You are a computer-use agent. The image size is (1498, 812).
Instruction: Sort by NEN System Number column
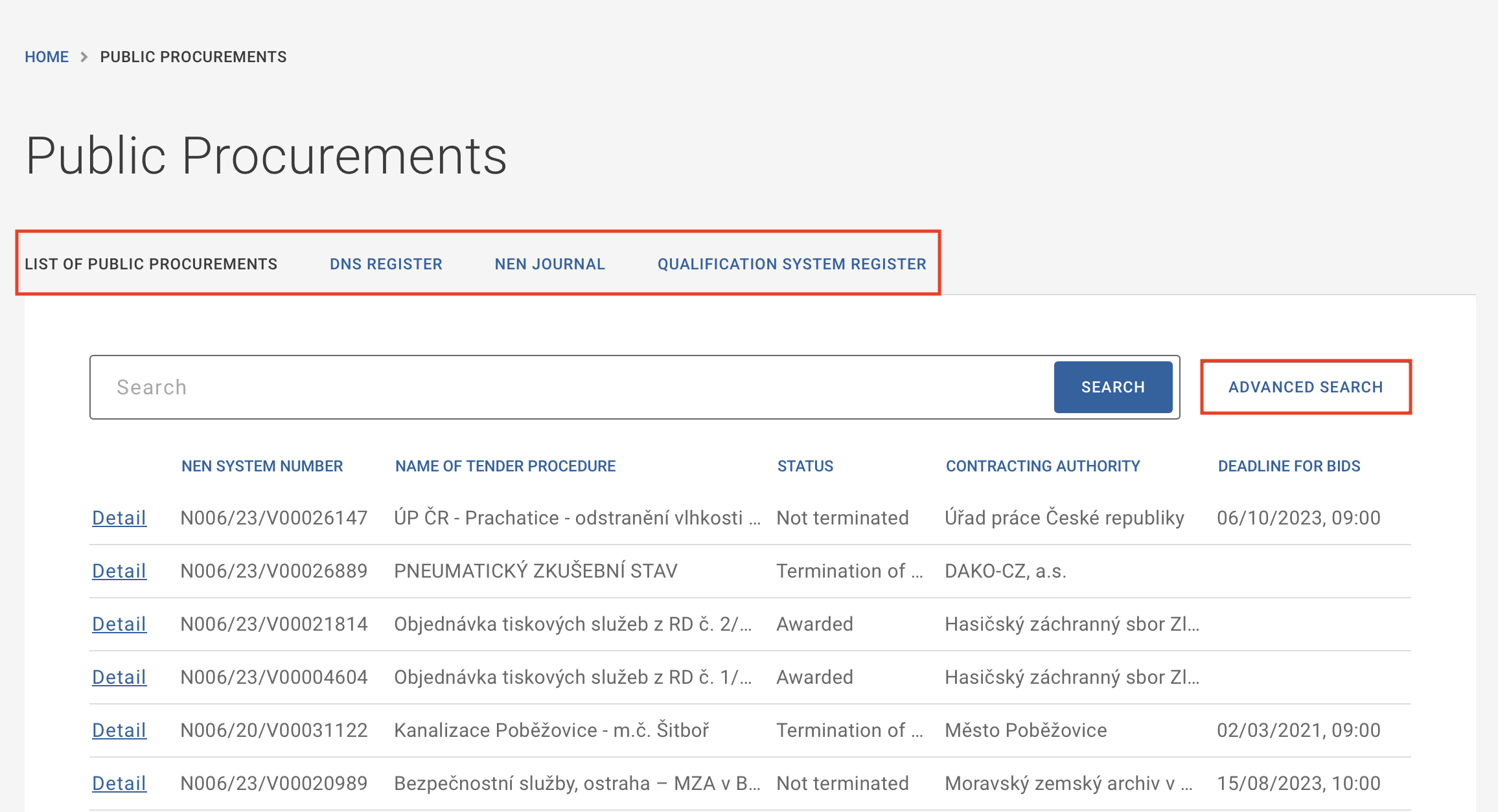(x=262, y=466)
